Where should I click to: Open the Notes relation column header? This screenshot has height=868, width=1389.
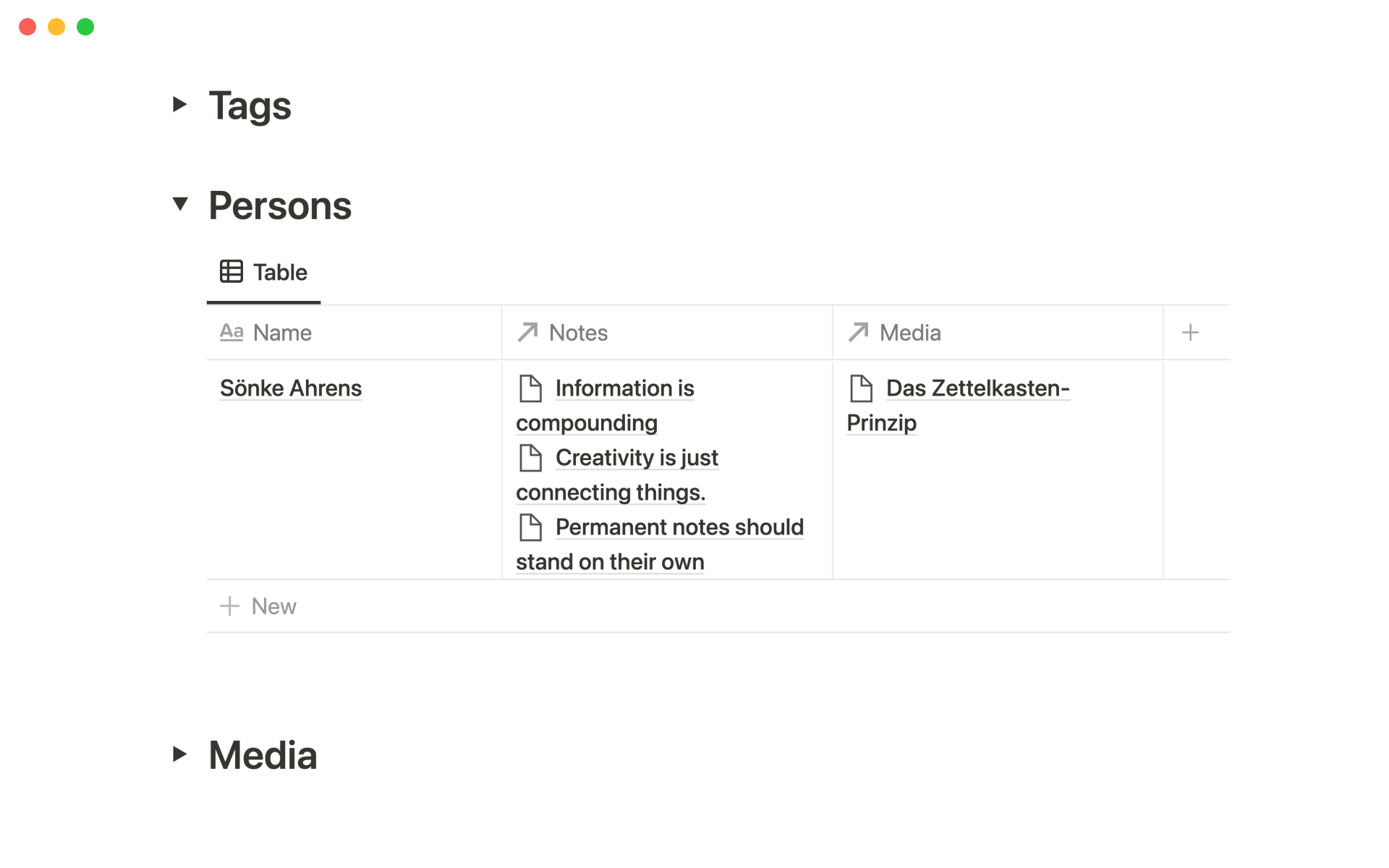(x=578, y=333)
